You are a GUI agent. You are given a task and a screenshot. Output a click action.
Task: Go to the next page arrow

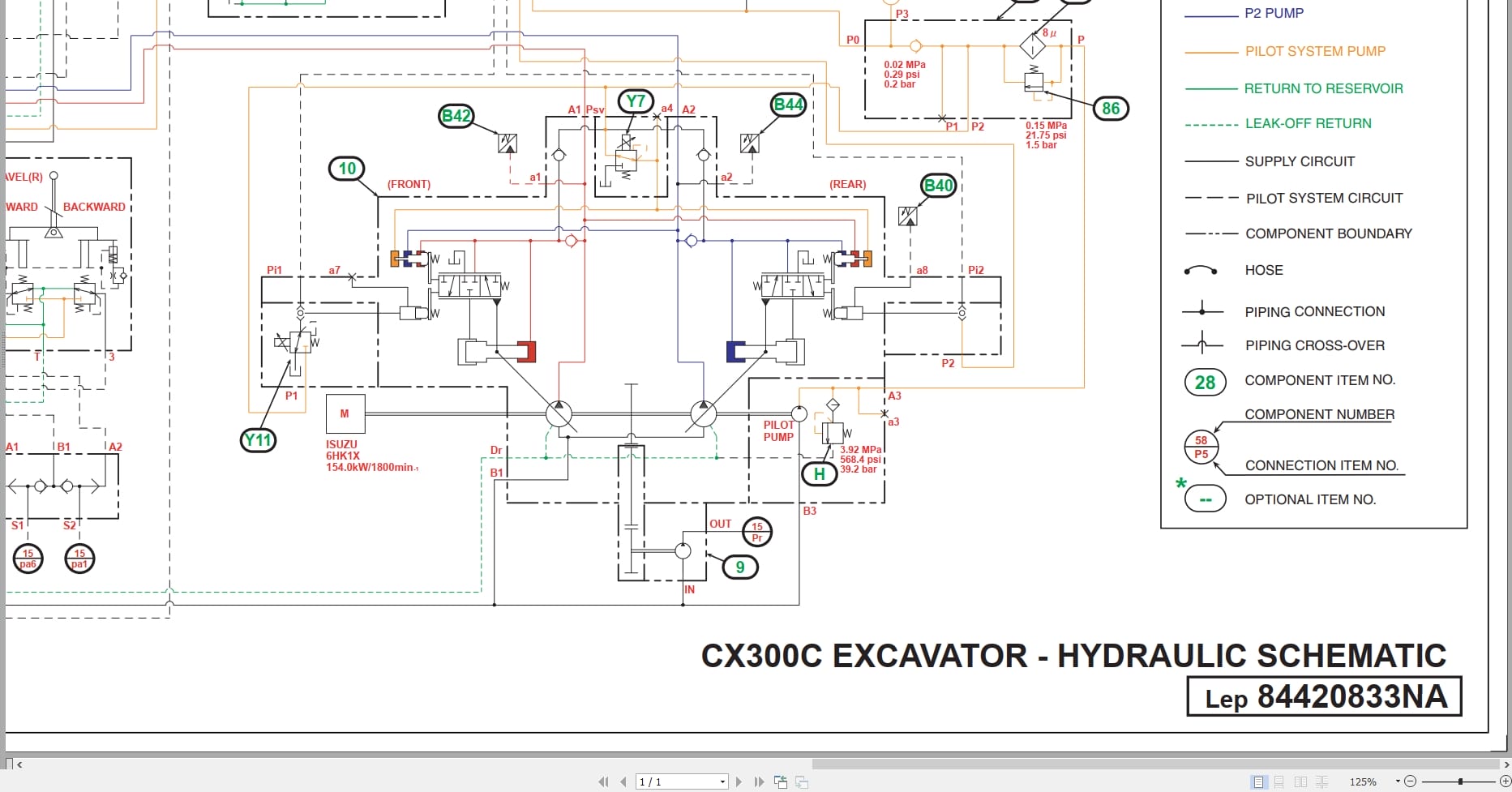tap(739, 781)
